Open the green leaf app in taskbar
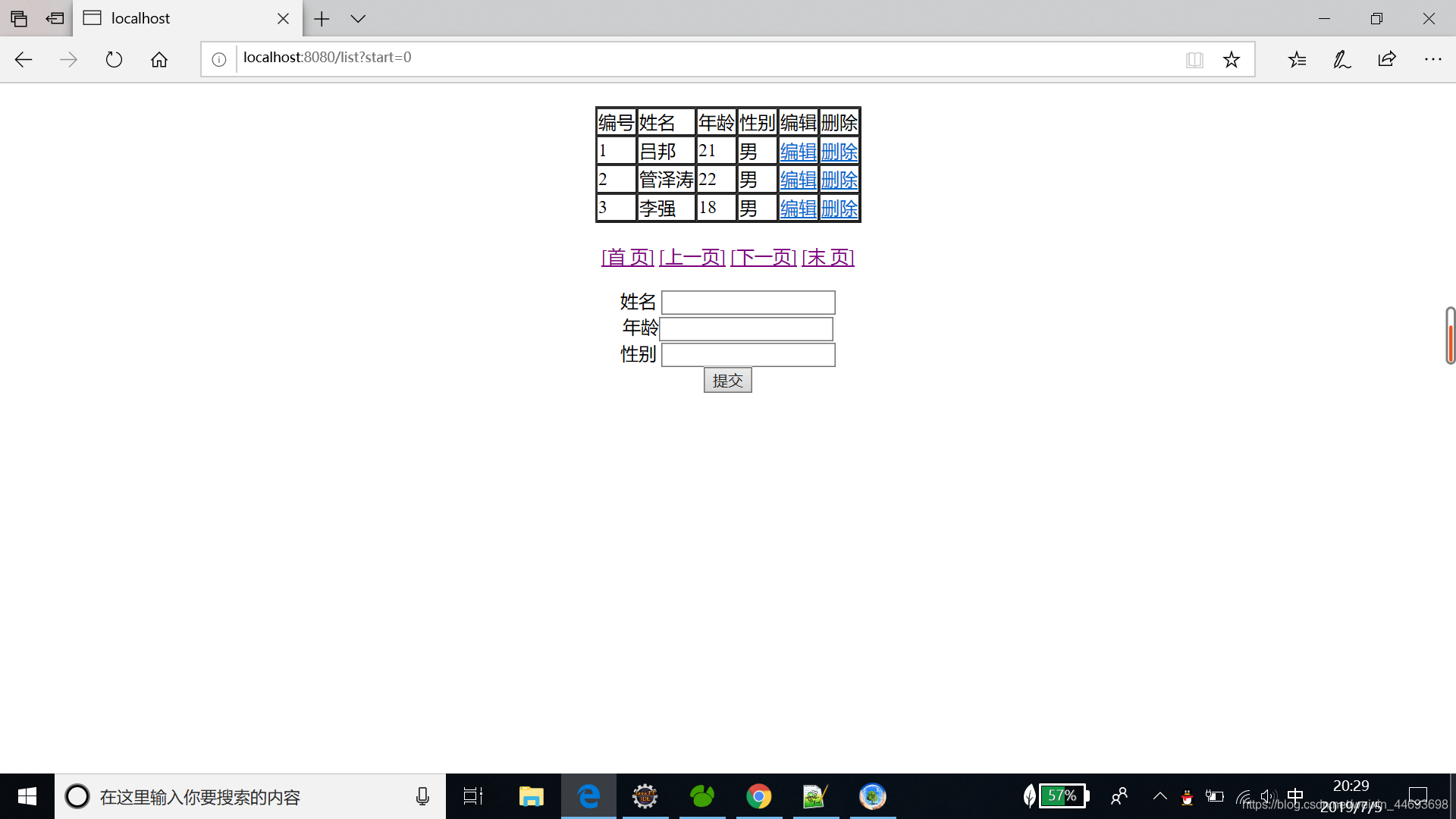Viewport: 1456px width, 819px height. [702, 796]
